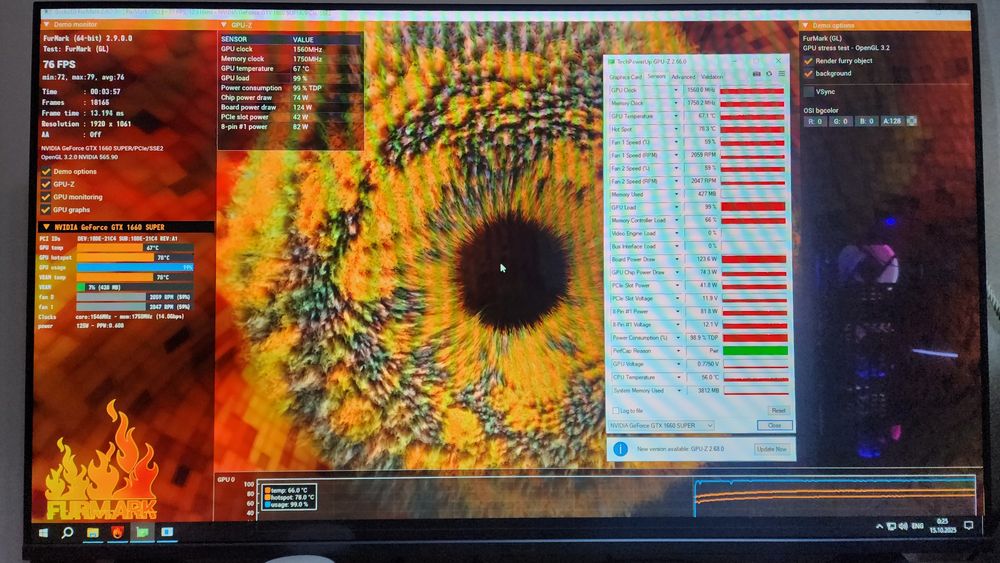This screenshot has height=563, width=1000.
Task: Open the GPU-Z hamburger menu
Action: tap(781, 75)
